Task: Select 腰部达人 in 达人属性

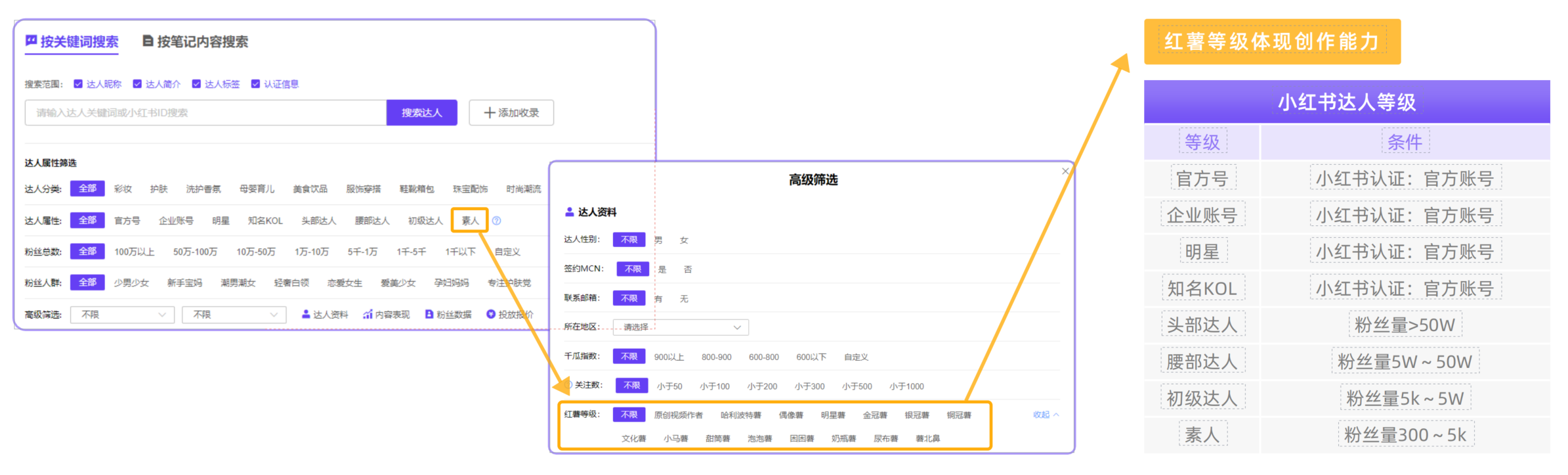Action: 372,221
